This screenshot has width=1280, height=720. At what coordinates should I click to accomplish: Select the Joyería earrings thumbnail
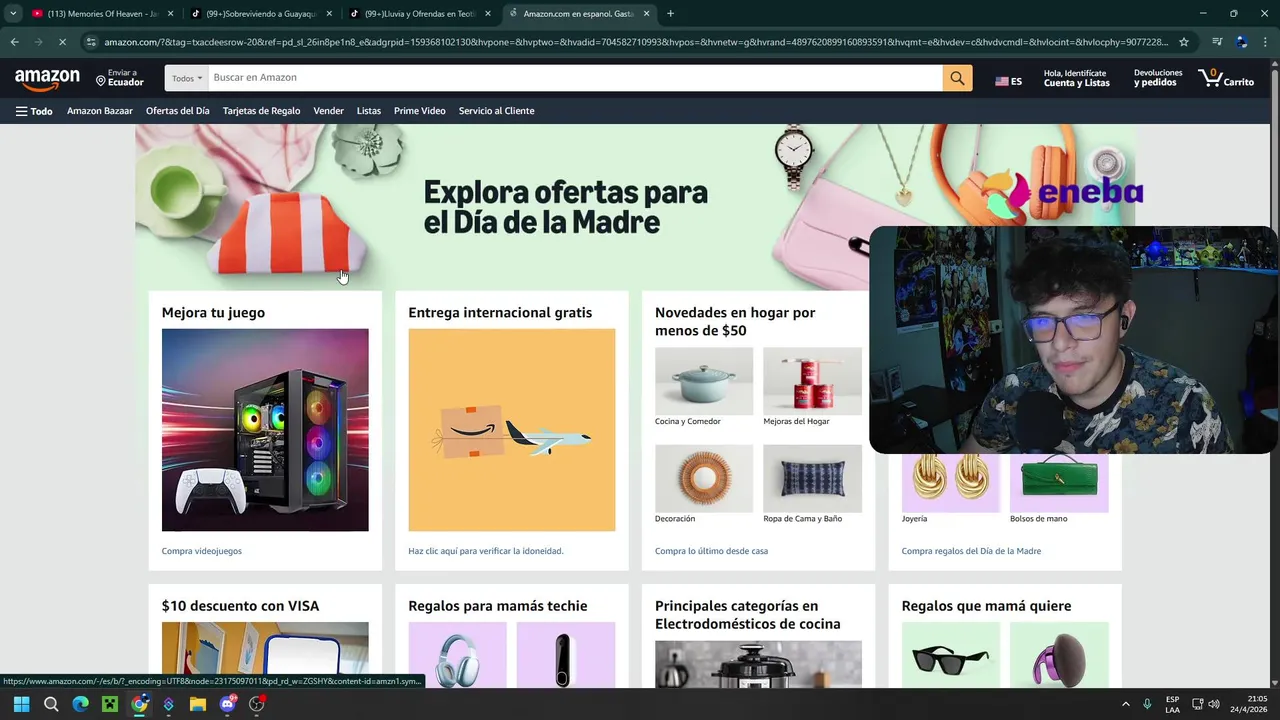pos(950,483)
